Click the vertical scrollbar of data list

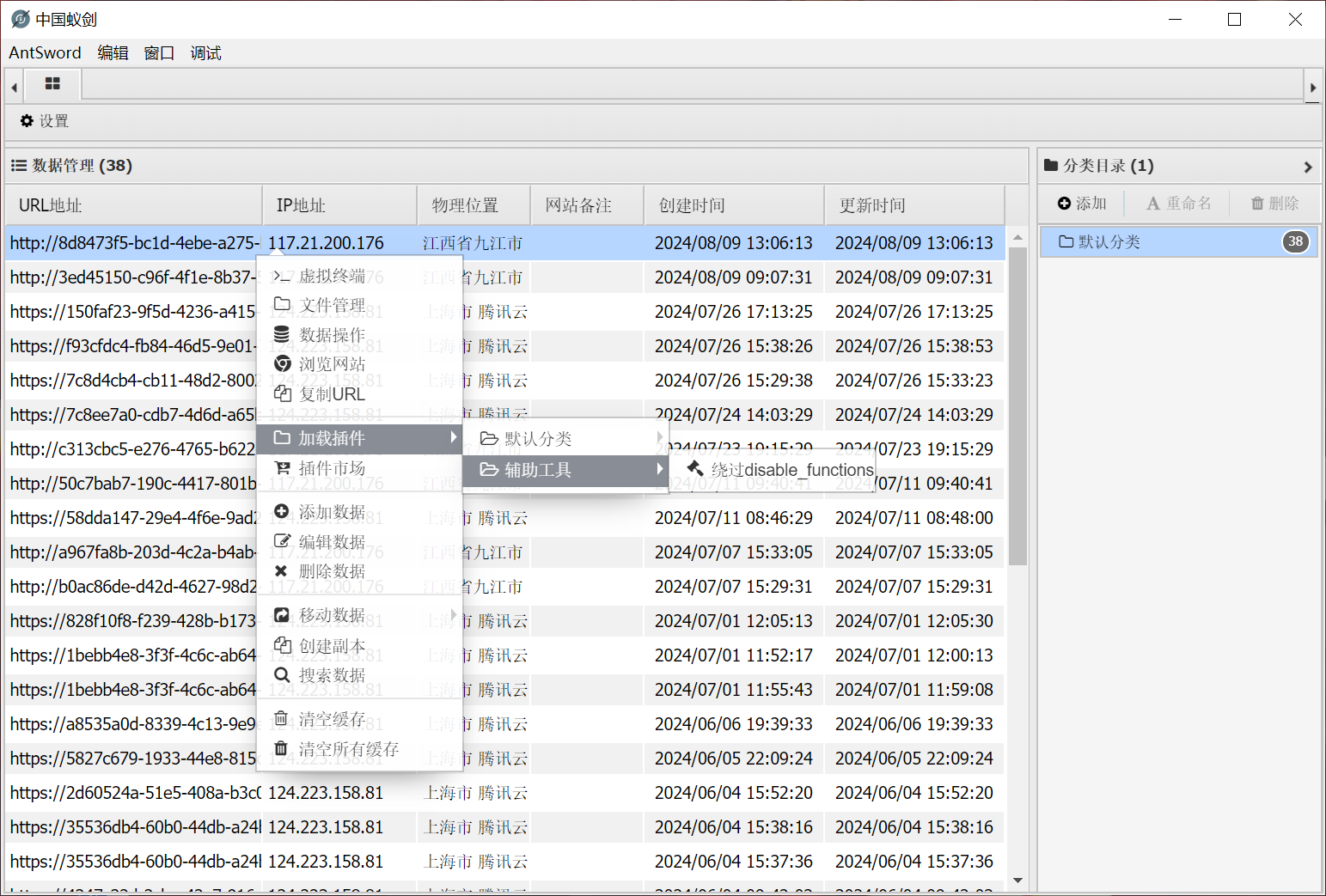[1017, 404]
